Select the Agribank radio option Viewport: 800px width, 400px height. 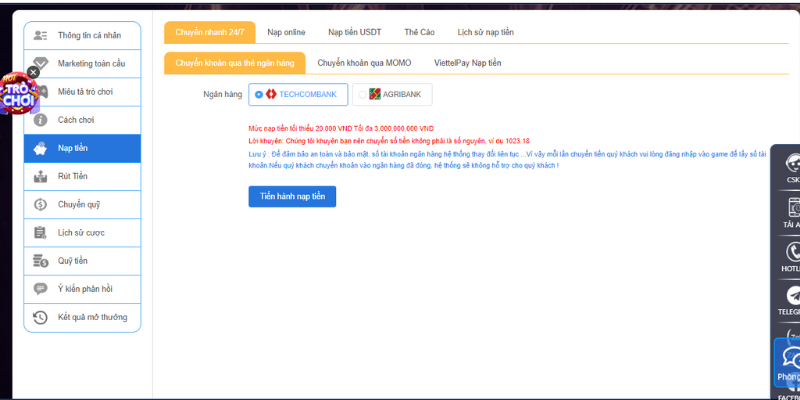[362, 94]
